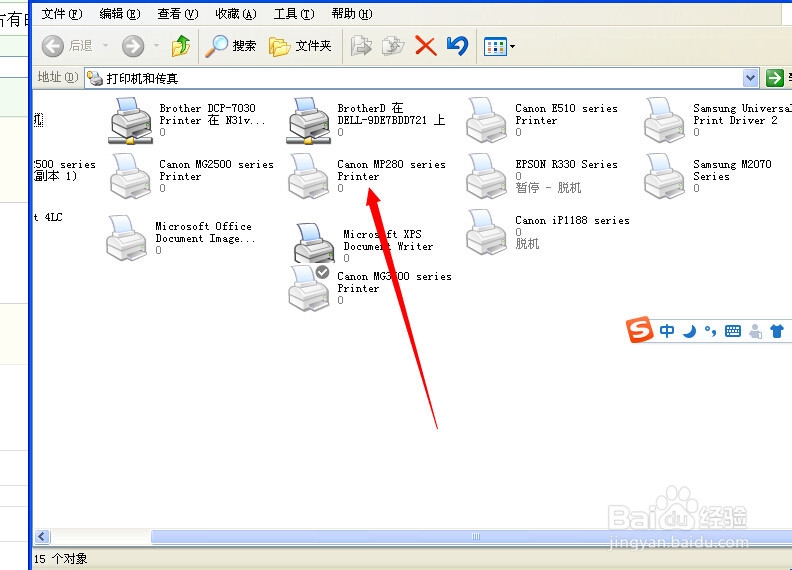Select the Samsung Universal Print Driver 2 icon
This screenshot has height=570, width=792.
pos(664,120)
